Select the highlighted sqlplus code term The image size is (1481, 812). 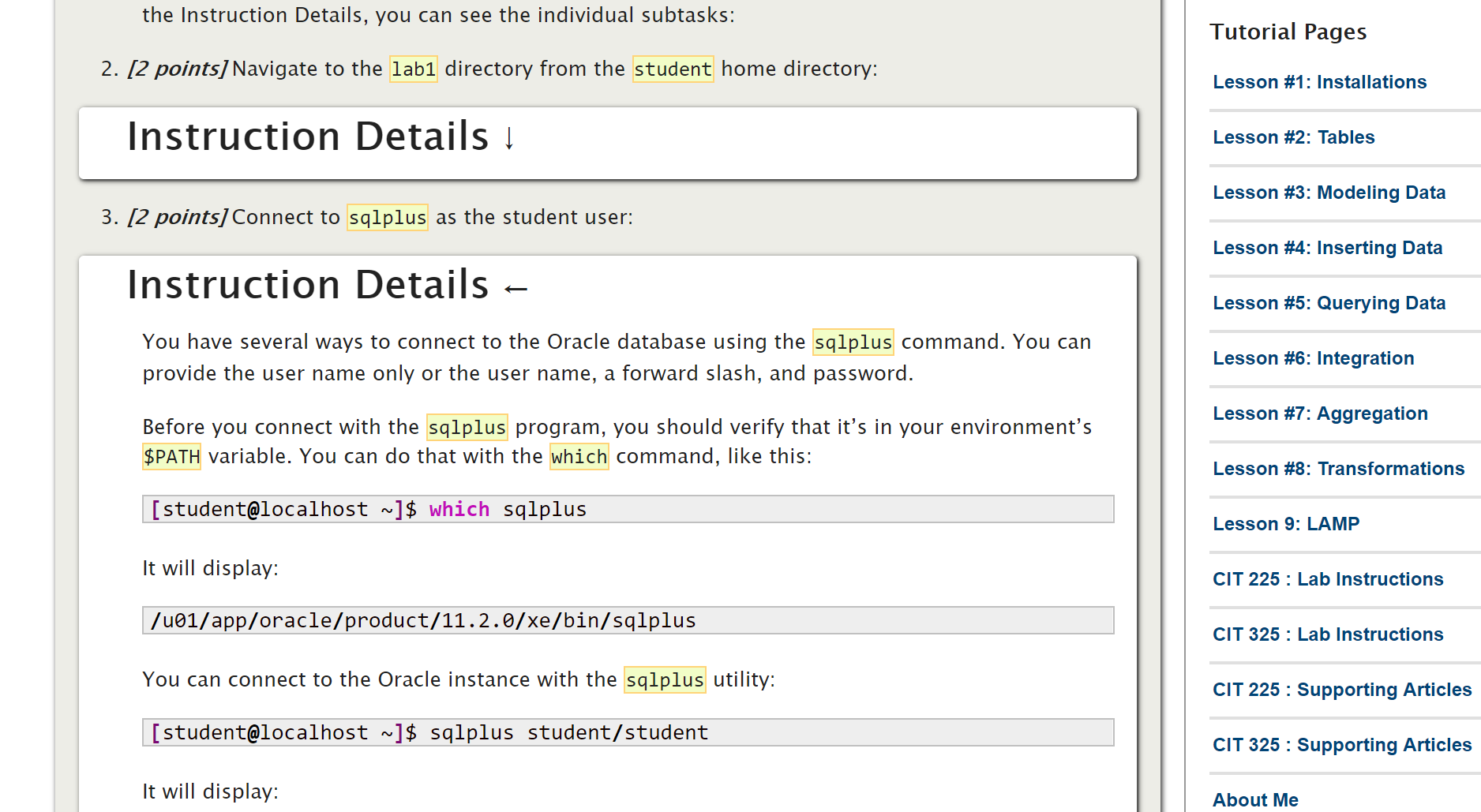(388, 217)
